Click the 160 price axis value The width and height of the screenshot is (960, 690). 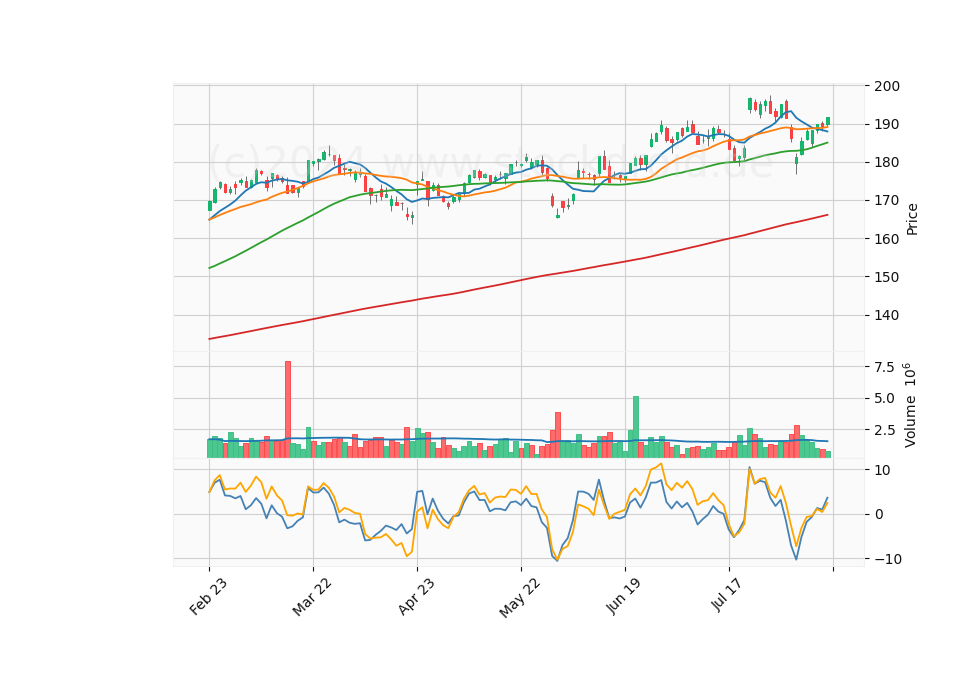coord(887,239)
